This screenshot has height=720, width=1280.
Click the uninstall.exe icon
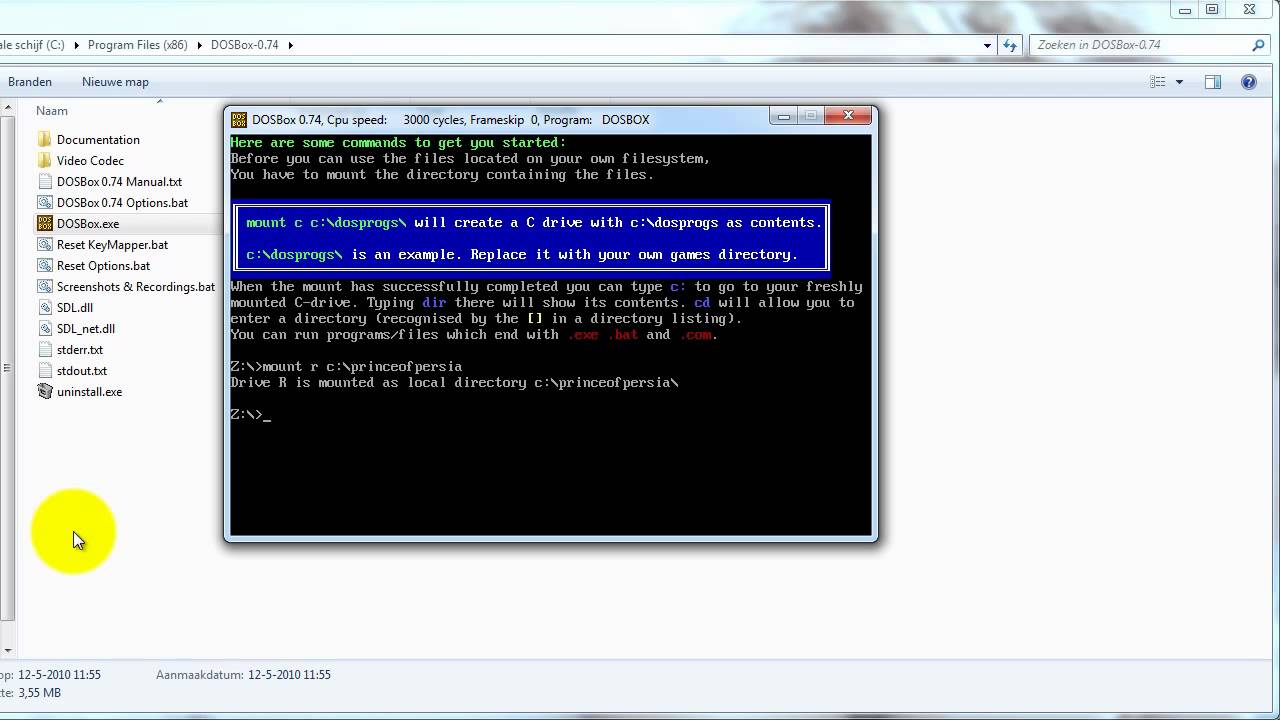point(44,392)
